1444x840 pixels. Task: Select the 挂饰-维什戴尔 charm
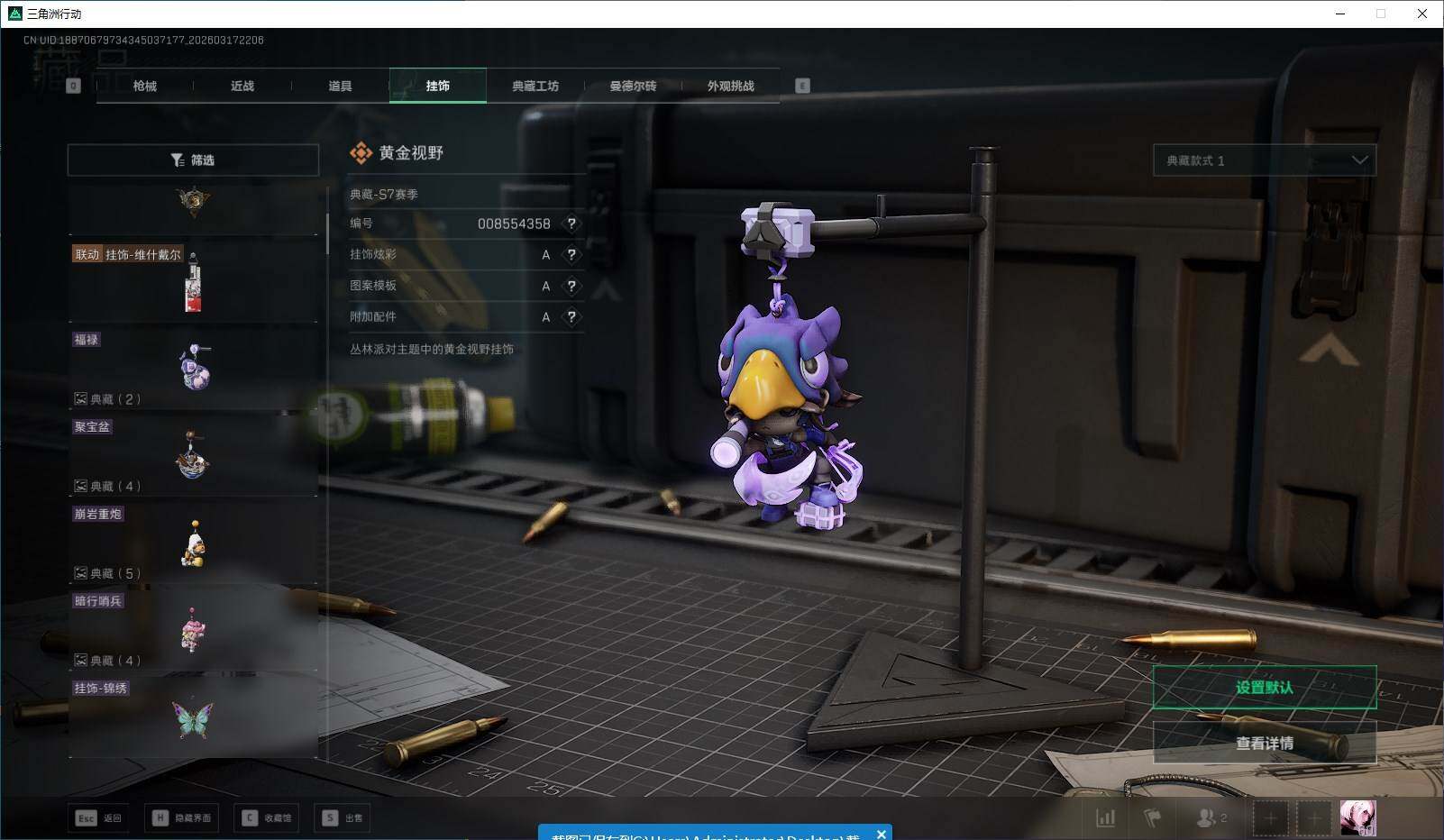pyautogui.click(x=193, y=281)
